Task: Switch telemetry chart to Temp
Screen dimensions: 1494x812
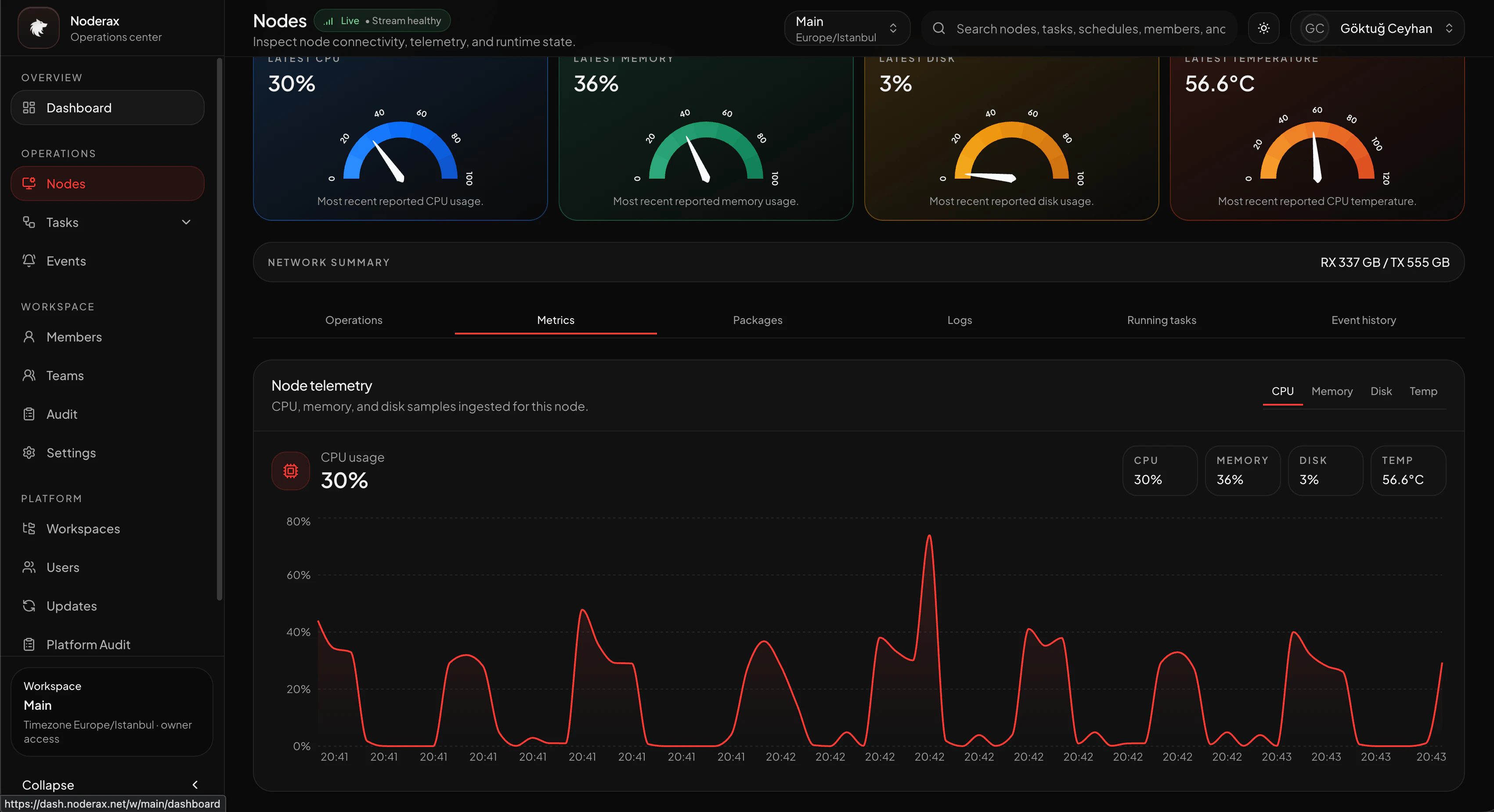Action: click(1423, 391)
